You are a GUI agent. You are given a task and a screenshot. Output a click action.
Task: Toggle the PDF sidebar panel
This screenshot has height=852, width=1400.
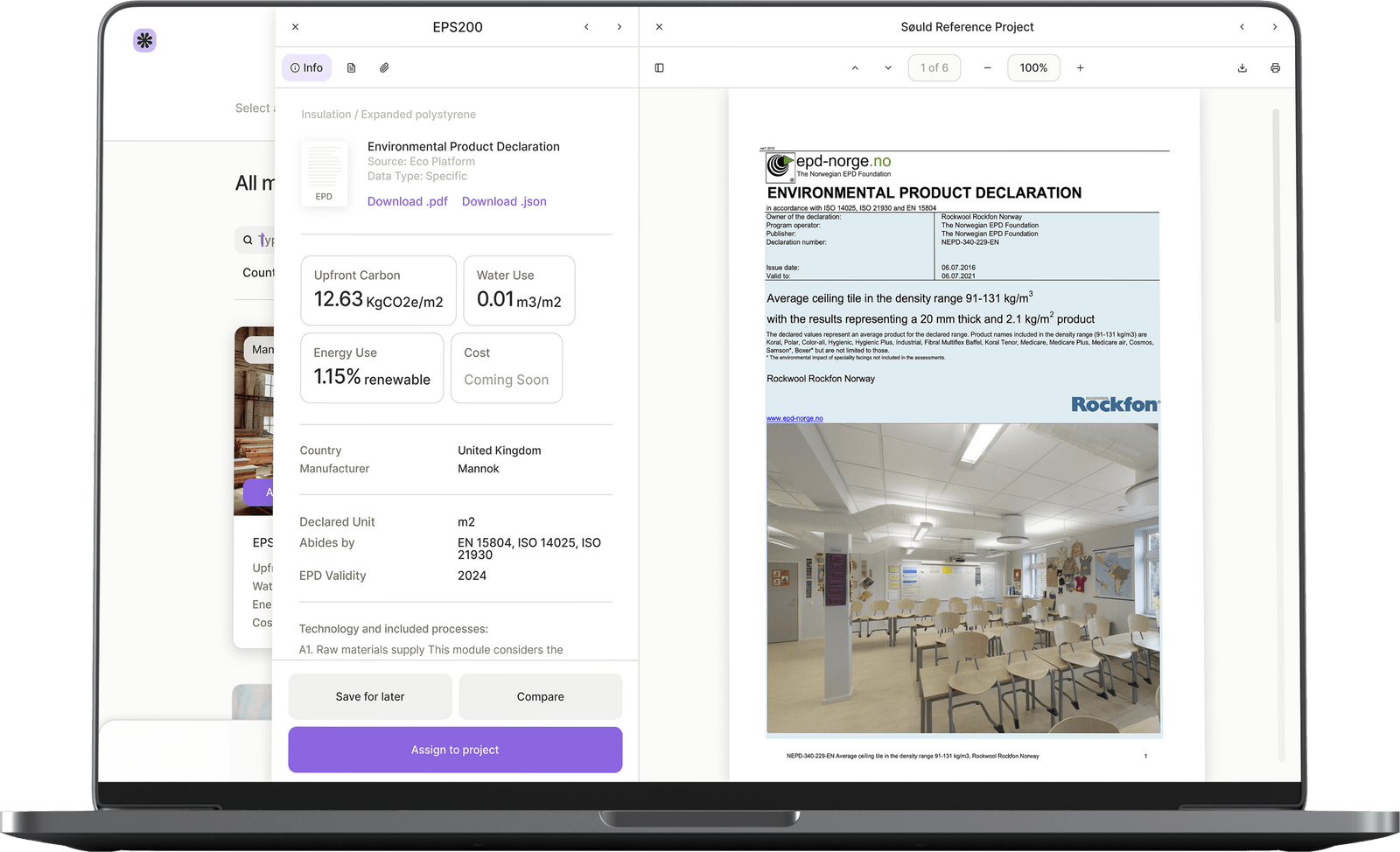659,67
